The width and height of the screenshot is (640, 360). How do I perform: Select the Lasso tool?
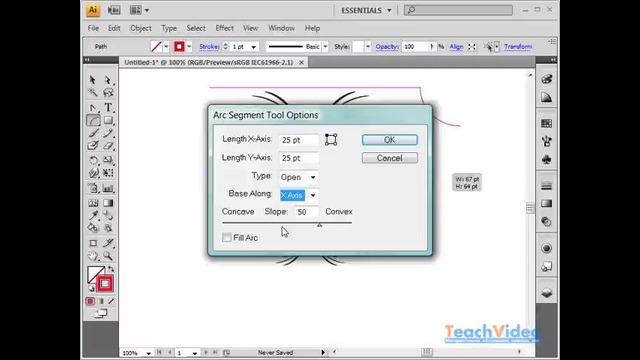108,93
